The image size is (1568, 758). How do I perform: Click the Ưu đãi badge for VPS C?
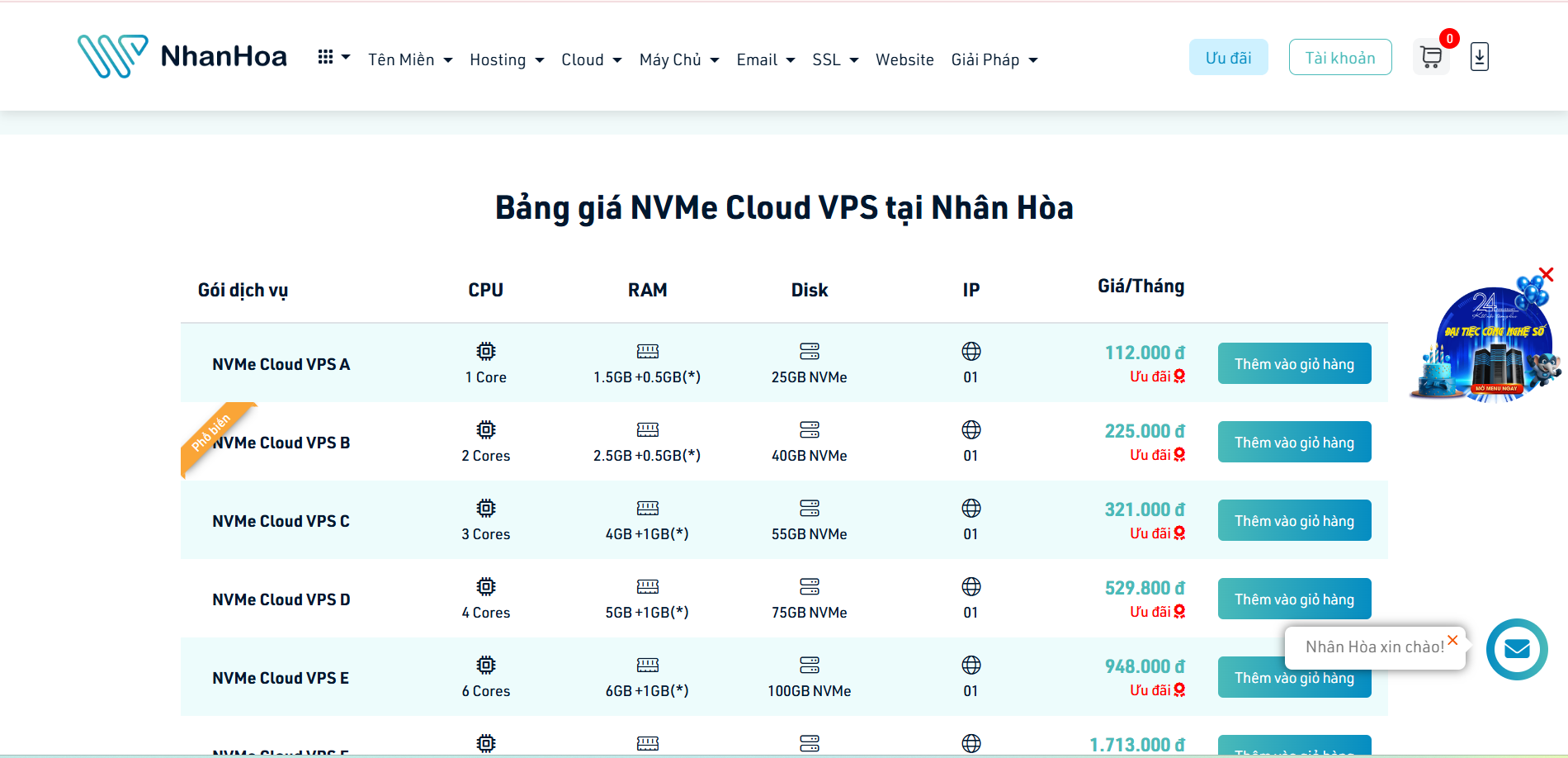coord(1157,533)
